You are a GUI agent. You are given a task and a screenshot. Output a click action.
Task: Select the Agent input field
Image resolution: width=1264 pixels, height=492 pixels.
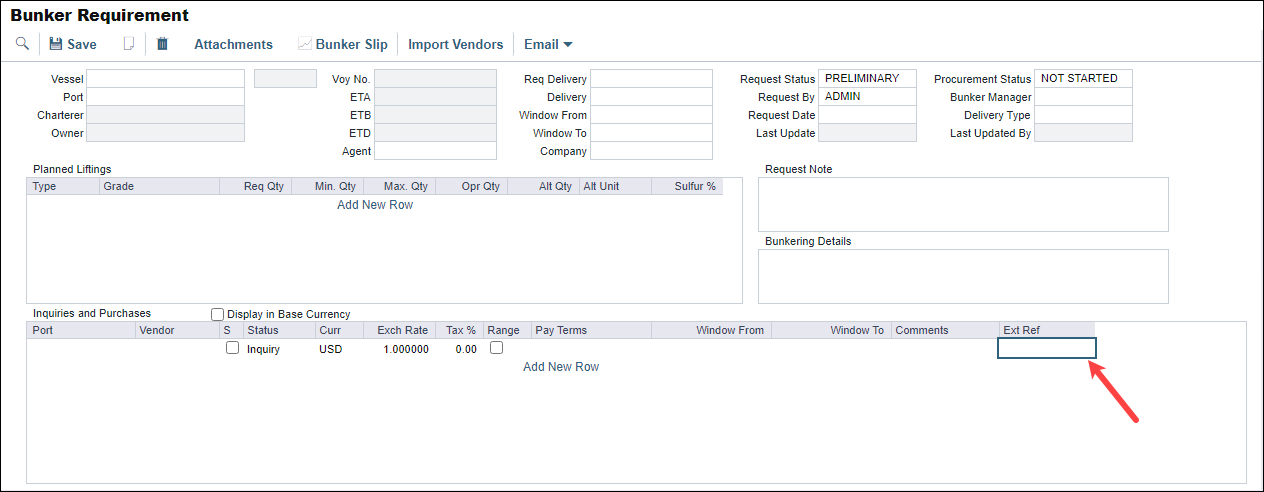[435, 151]
